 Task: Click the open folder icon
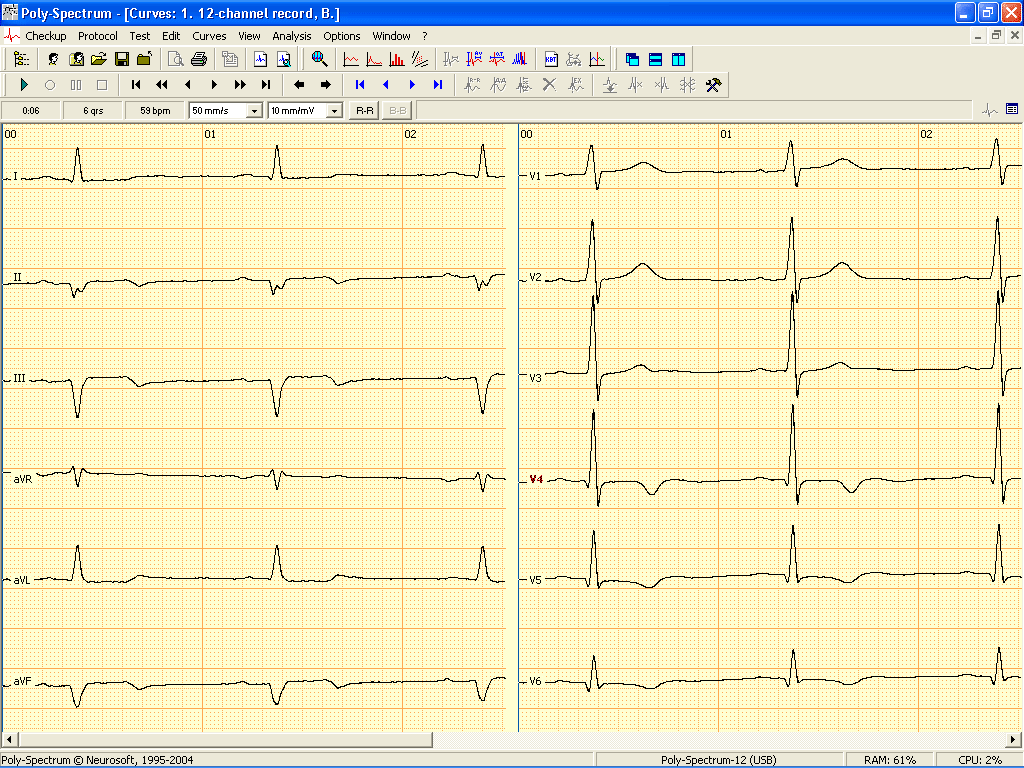[99, 59]
